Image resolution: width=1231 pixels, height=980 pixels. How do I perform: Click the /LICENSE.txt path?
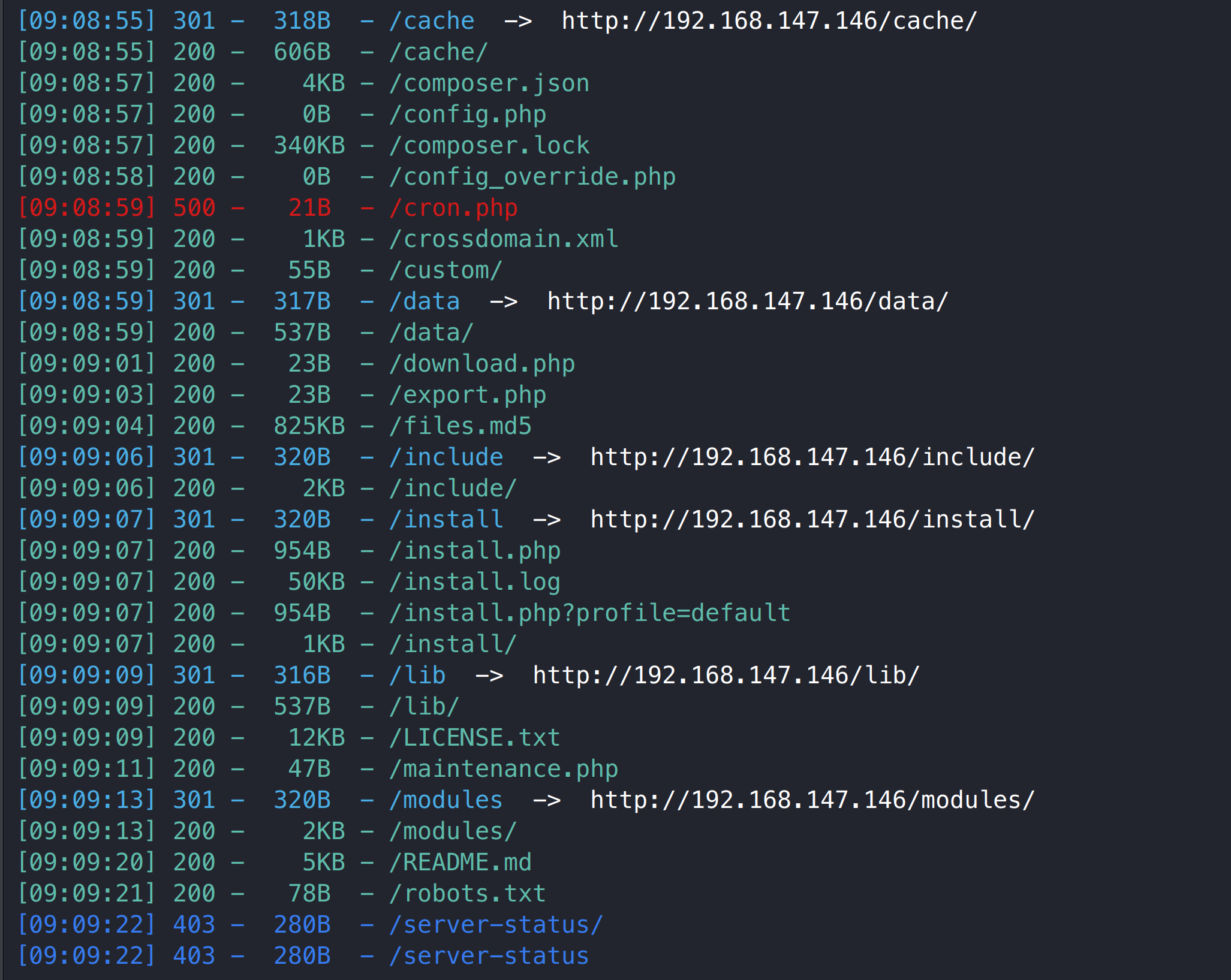[x=475, y=738]
